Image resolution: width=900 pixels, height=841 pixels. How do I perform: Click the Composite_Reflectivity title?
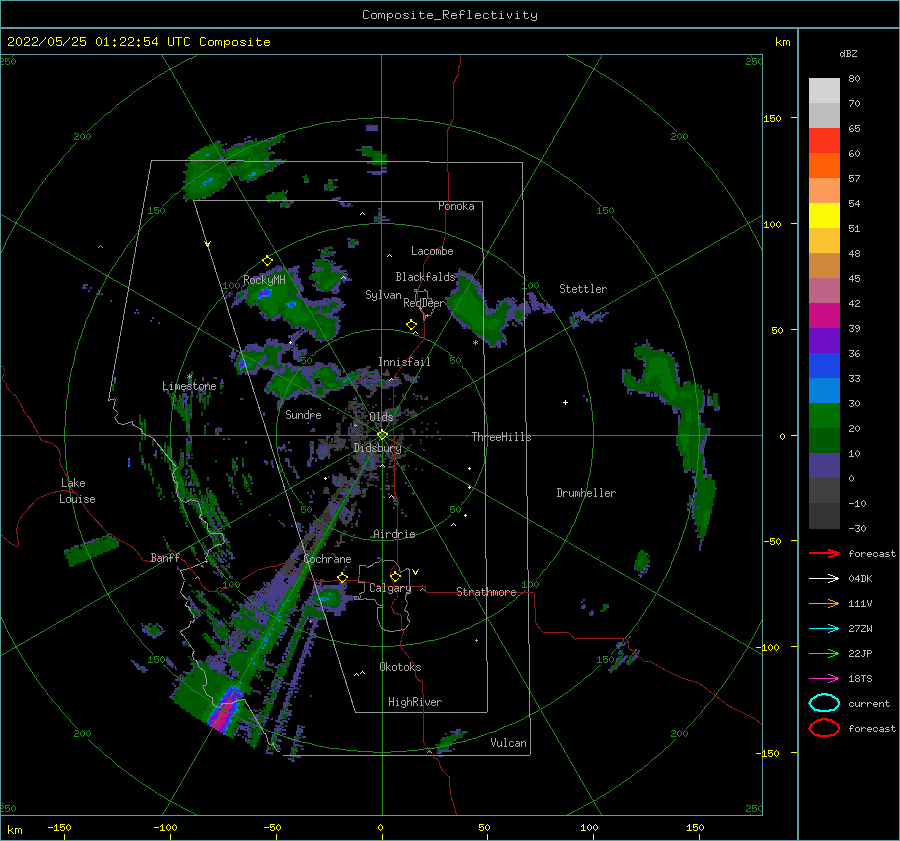[x=449, y=15]
